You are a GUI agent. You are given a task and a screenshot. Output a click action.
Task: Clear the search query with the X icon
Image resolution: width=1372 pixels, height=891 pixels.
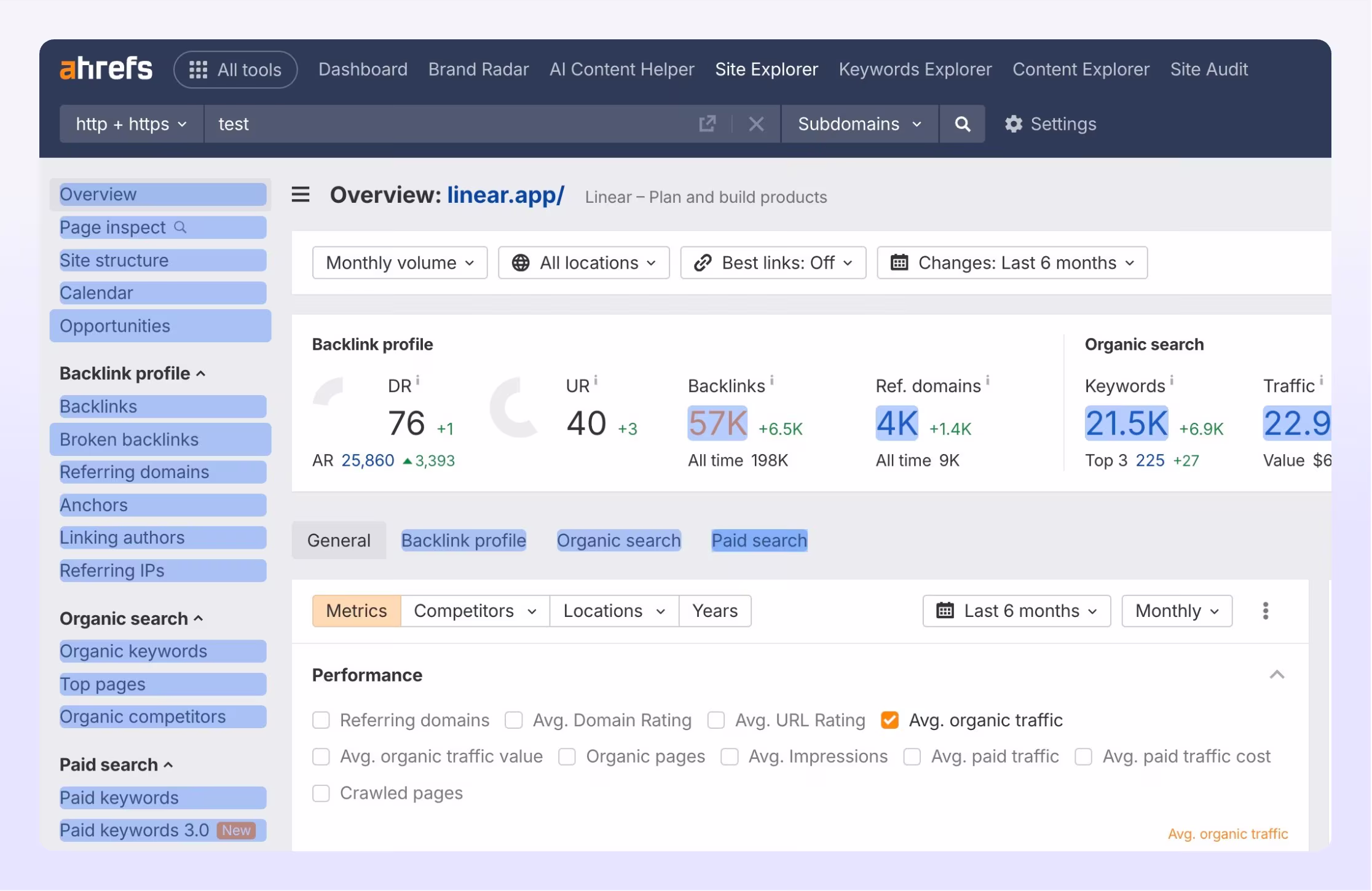pos(756,124)
